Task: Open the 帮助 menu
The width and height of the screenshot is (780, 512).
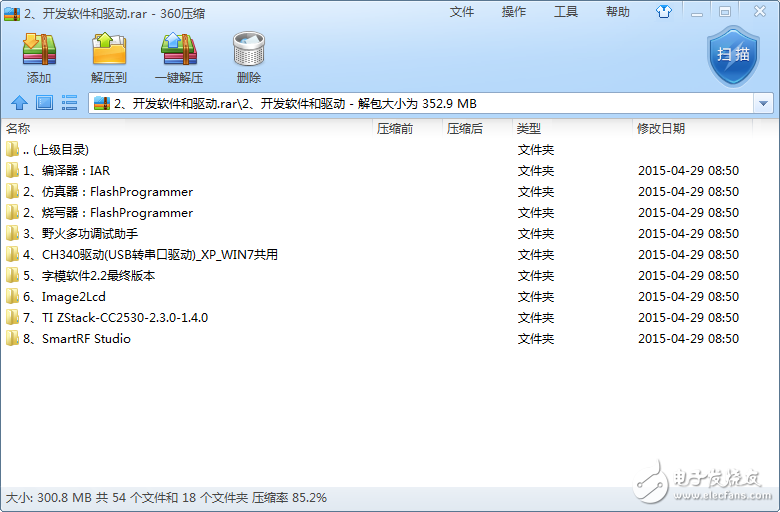Action: (x=618, y=12)
